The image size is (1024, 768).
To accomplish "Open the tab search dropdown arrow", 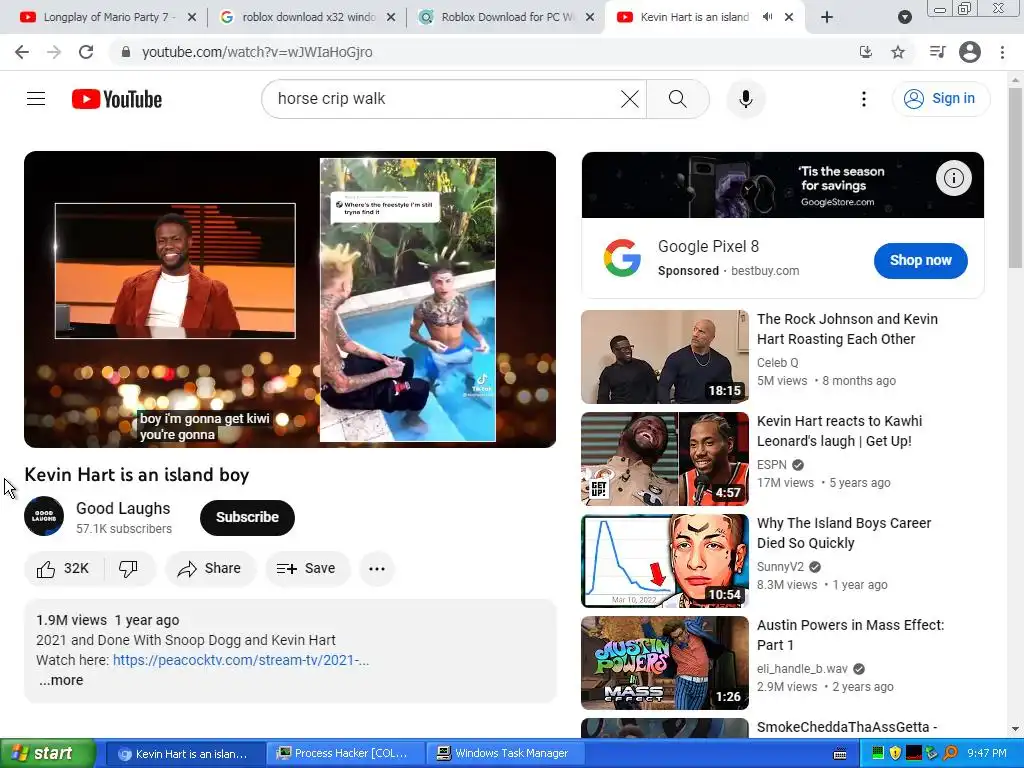I will click(904, 18).
